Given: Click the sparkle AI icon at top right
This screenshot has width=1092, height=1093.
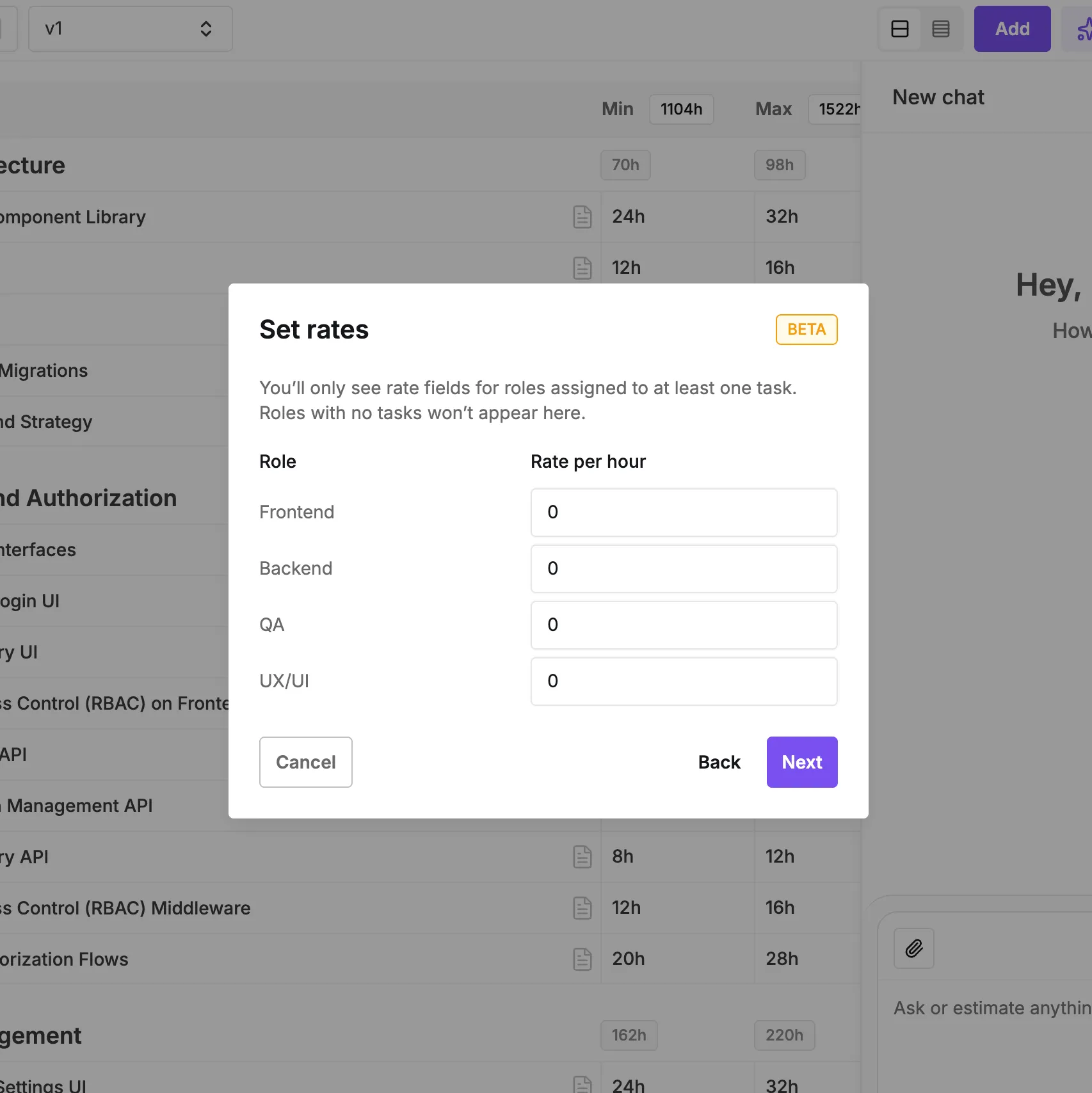Looking at the screenshot, I should point(1082,29).
